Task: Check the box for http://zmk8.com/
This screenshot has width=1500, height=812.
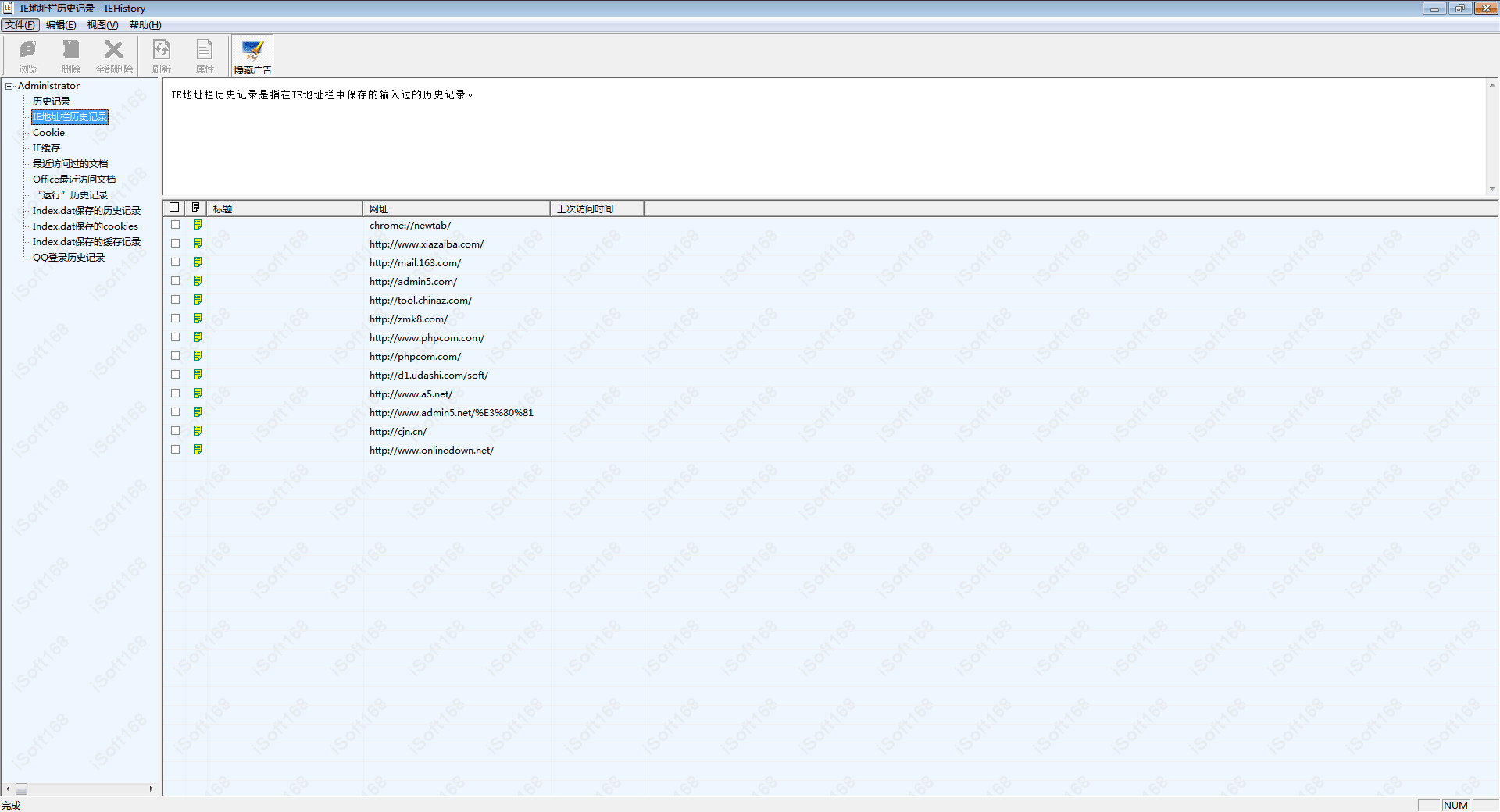Action: [x=175, y=319]
